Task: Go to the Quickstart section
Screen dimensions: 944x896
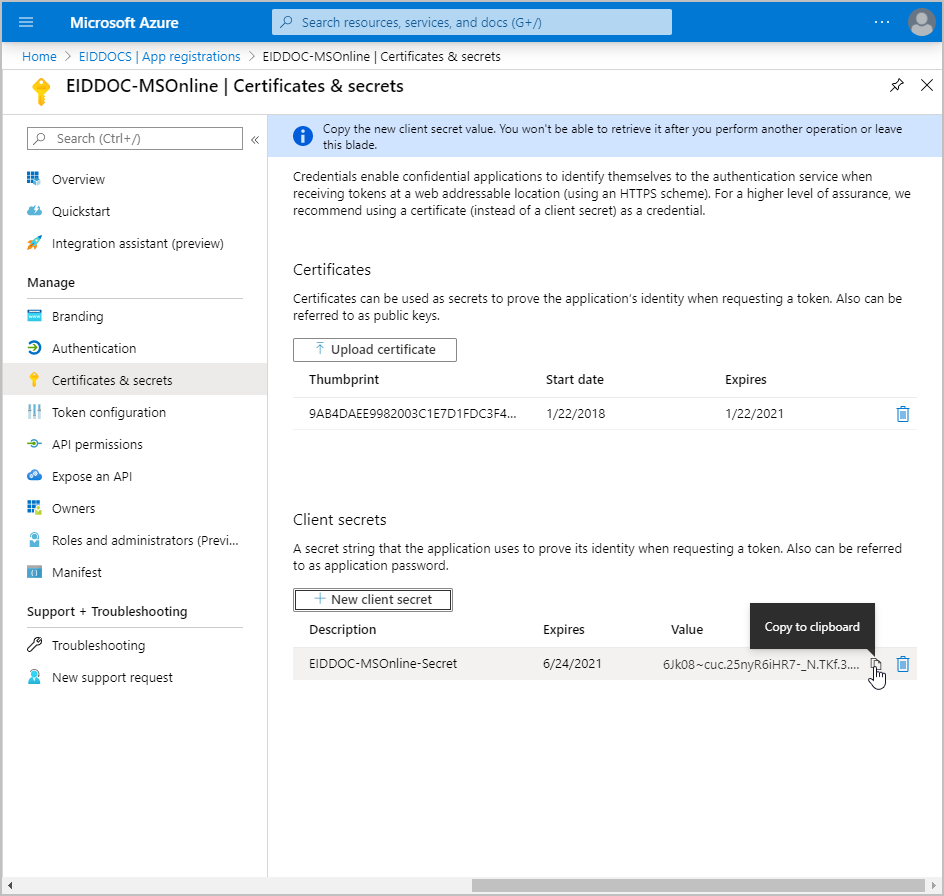Action: 80,212
